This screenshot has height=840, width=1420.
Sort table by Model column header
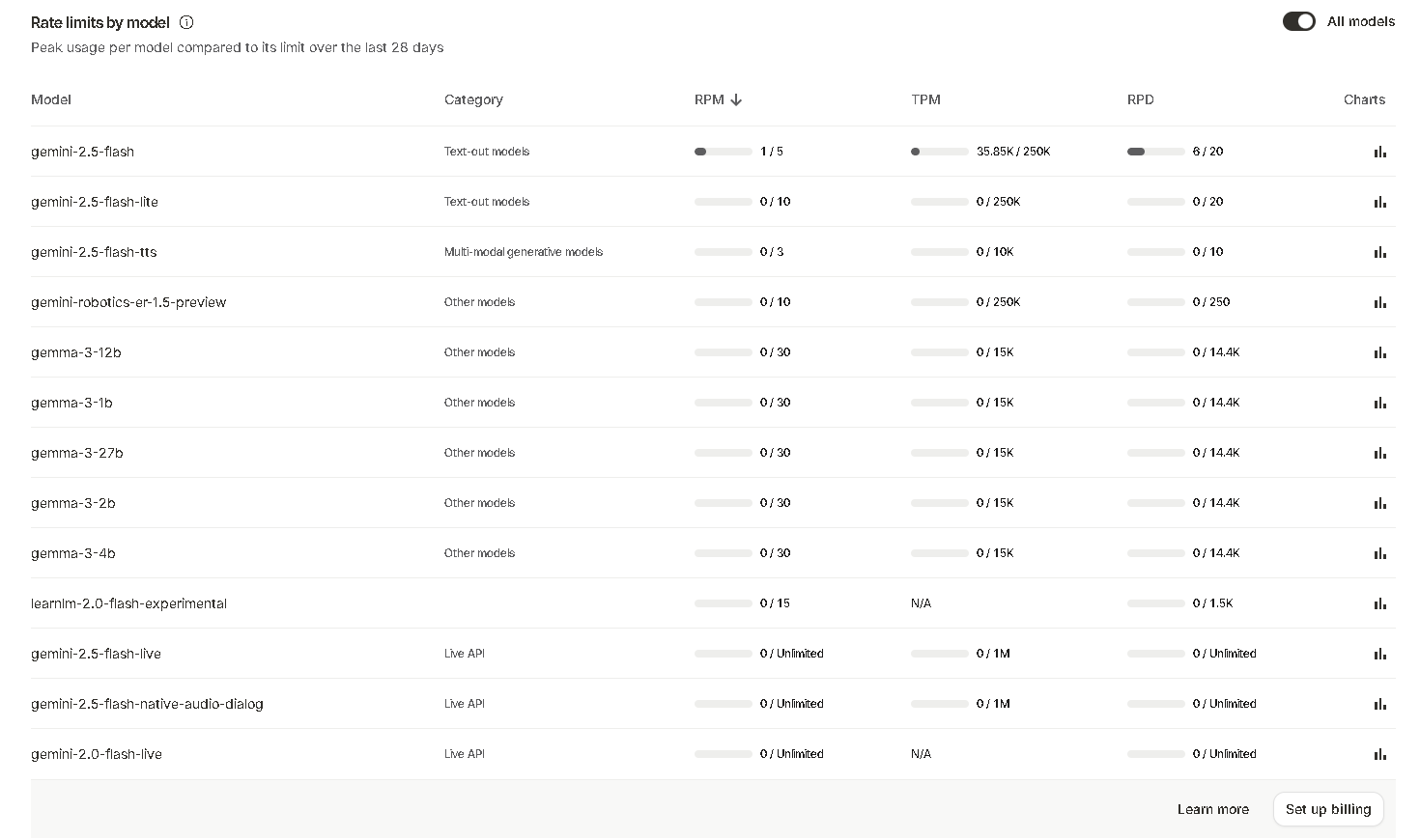tap(51, 99)
